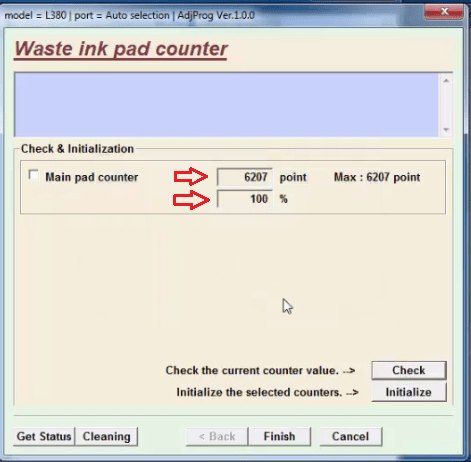The width and height of the screenshot is (471, 462).
Task: Click the 'Check & Initialization' group label
Action: (x=77, y=149)
